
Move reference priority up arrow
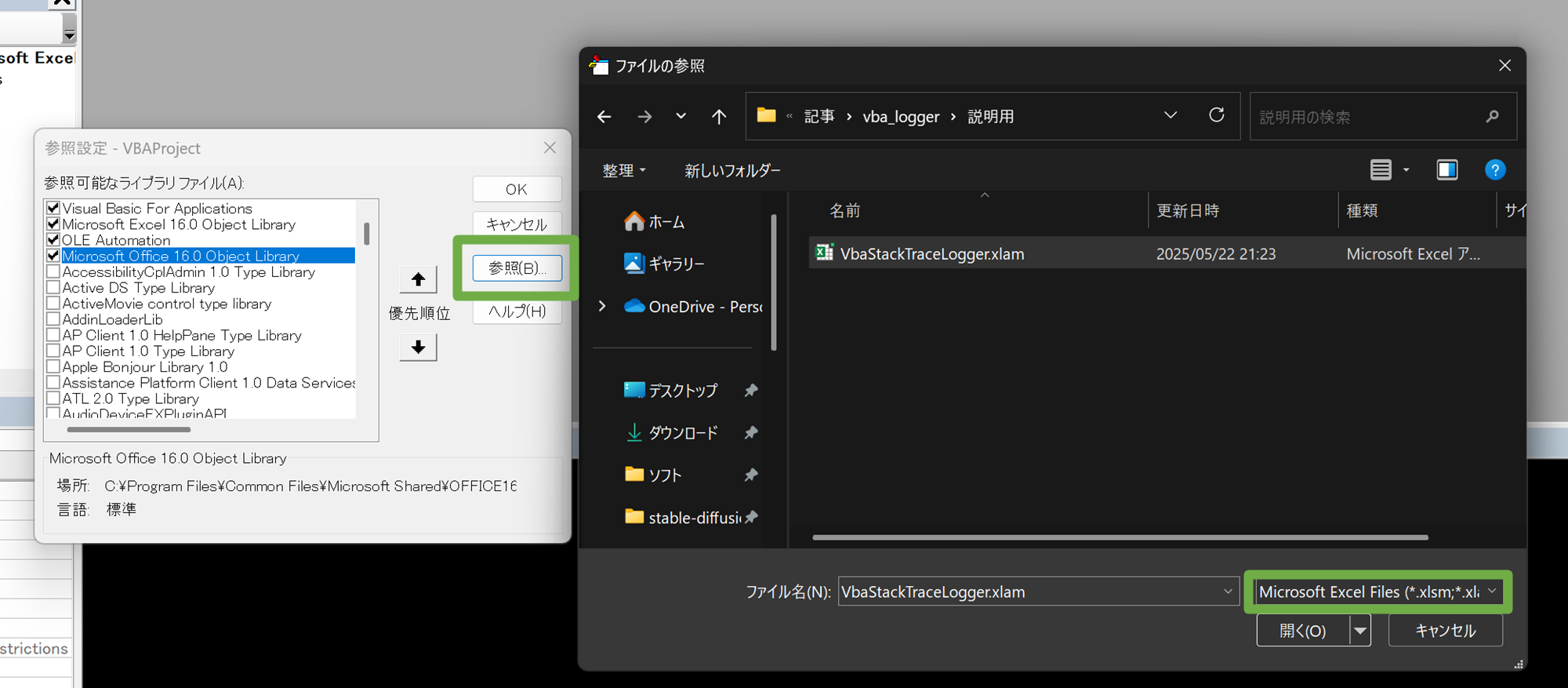418,279
